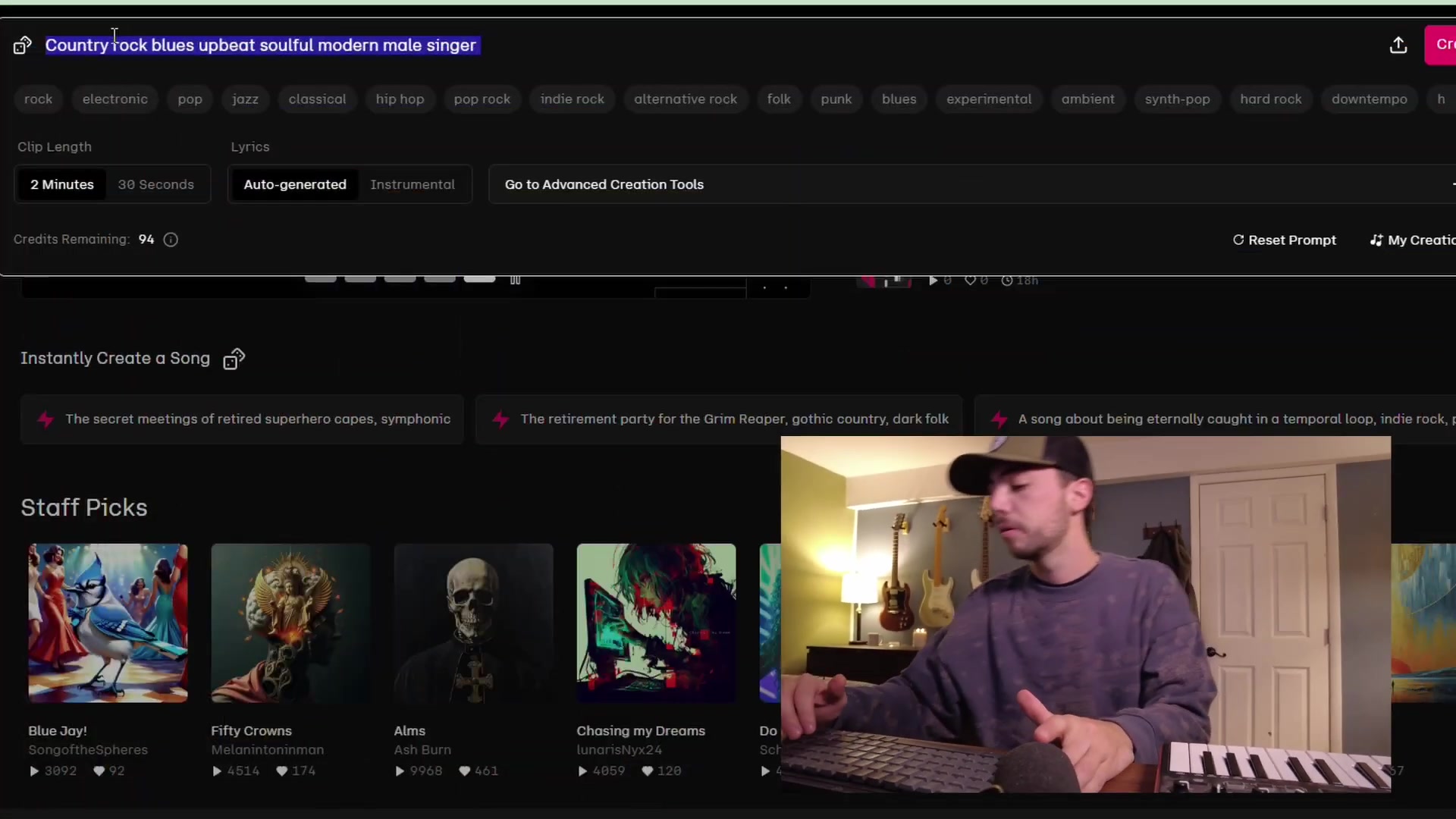
Task: Use the temporal loop song prompt
Action: (1215, 419)
